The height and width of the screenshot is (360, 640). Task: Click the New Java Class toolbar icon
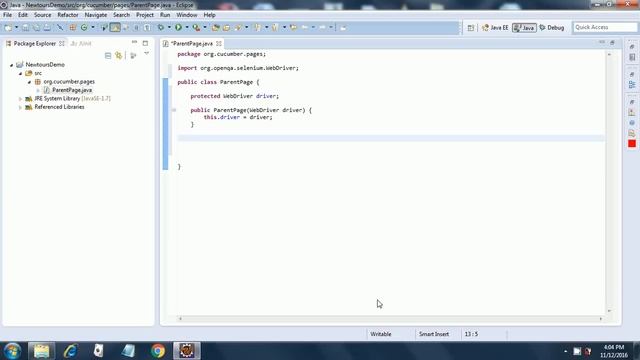coord(84,27)
